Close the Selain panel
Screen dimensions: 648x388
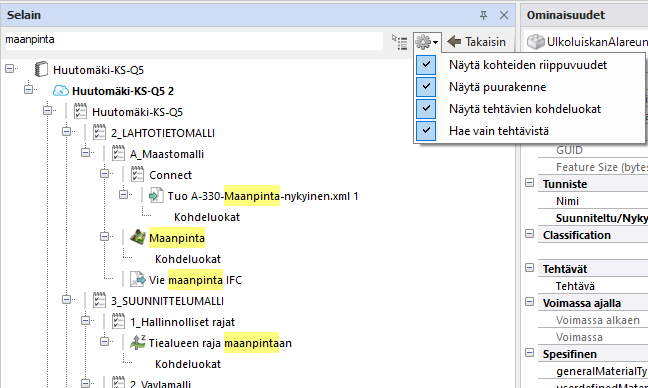click(504, 15)
